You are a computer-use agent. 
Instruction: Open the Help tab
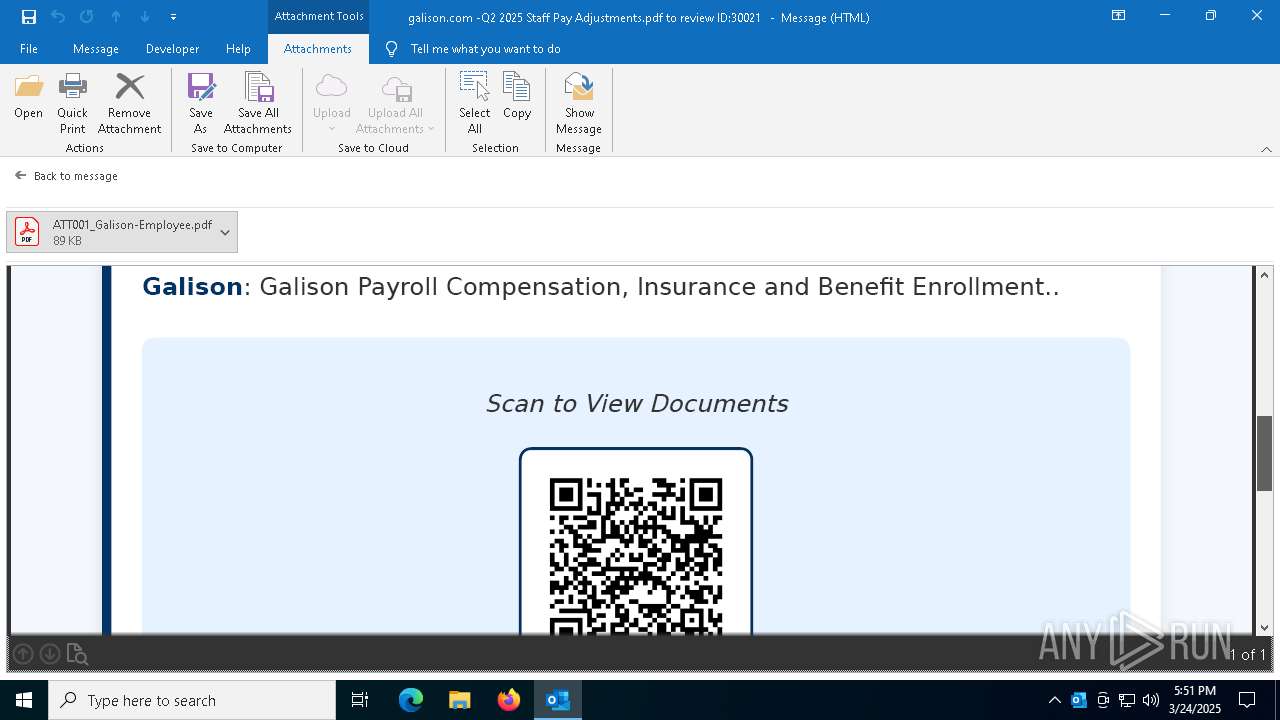(238, 49)
